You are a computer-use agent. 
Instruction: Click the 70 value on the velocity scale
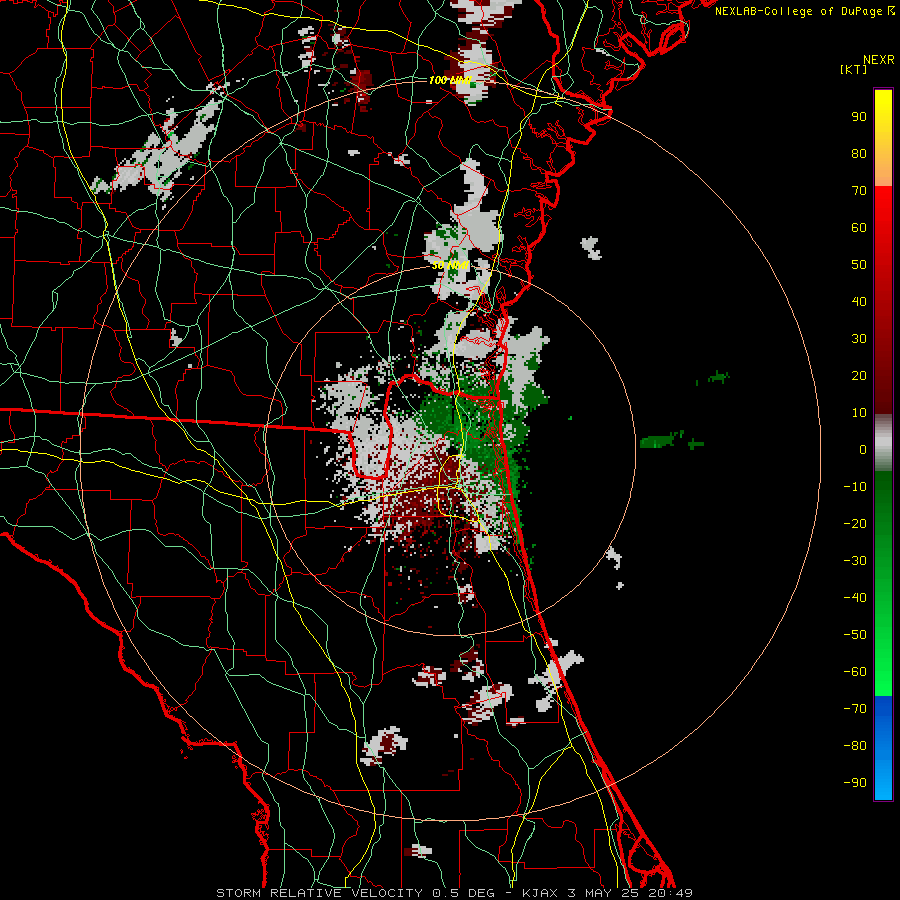click(x=859, y=191)
